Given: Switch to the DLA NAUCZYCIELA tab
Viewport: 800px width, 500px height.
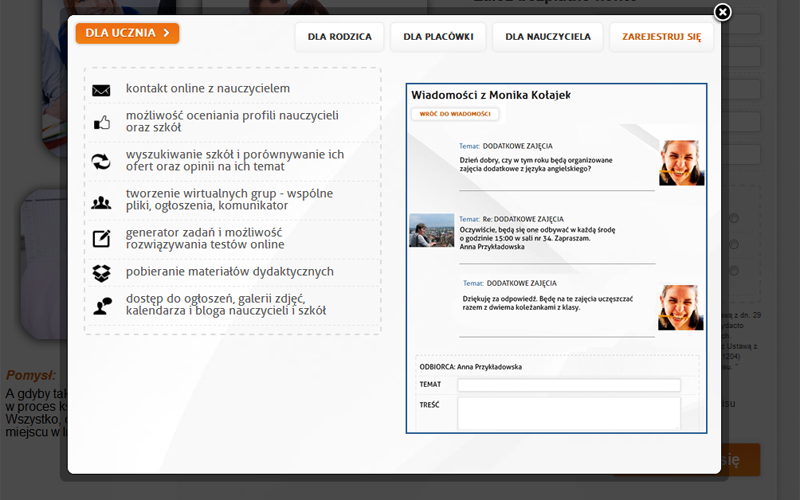Looking at the screenshot, I should (x=548, y=37).
